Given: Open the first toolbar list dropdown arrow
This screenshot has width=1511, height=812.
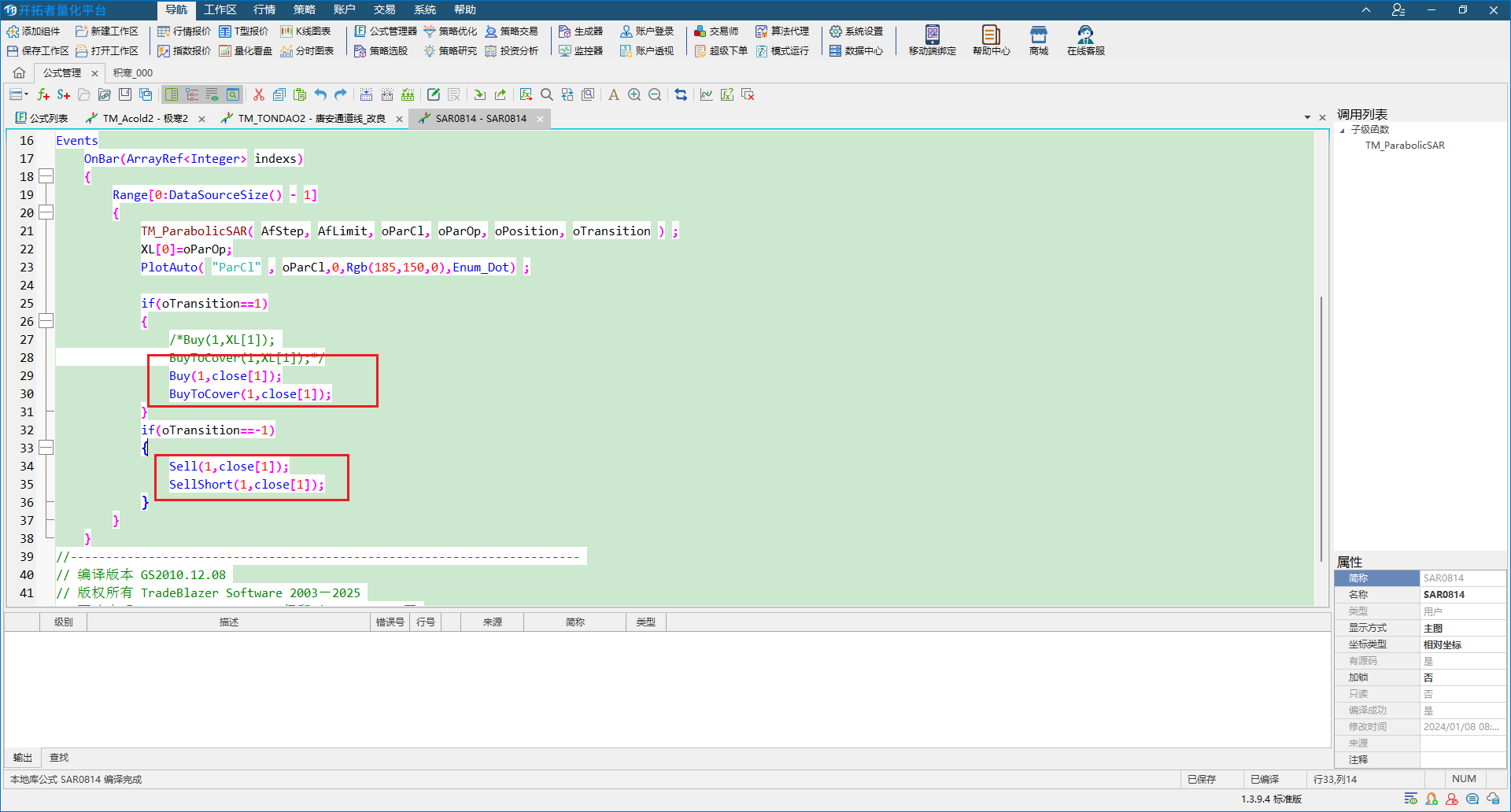Looking at the screenshot, I should tap(26, 94).
